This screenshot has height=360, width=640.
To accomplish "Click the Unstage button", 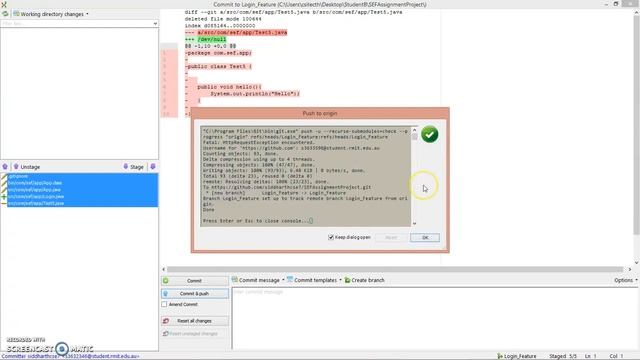I will [x=27, y=167].
